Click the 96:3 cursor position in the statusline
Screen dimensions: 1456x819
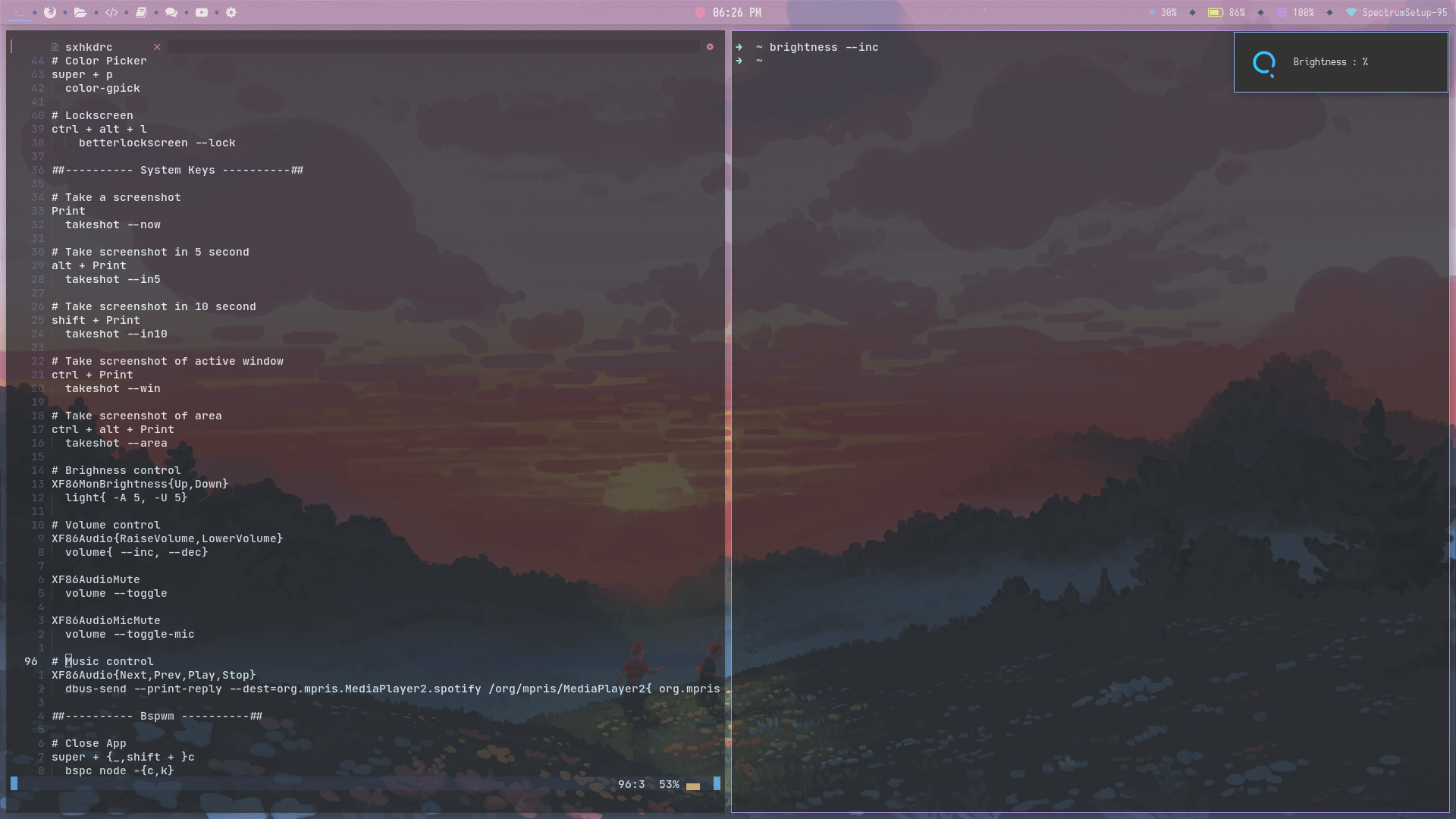(632, 784)
